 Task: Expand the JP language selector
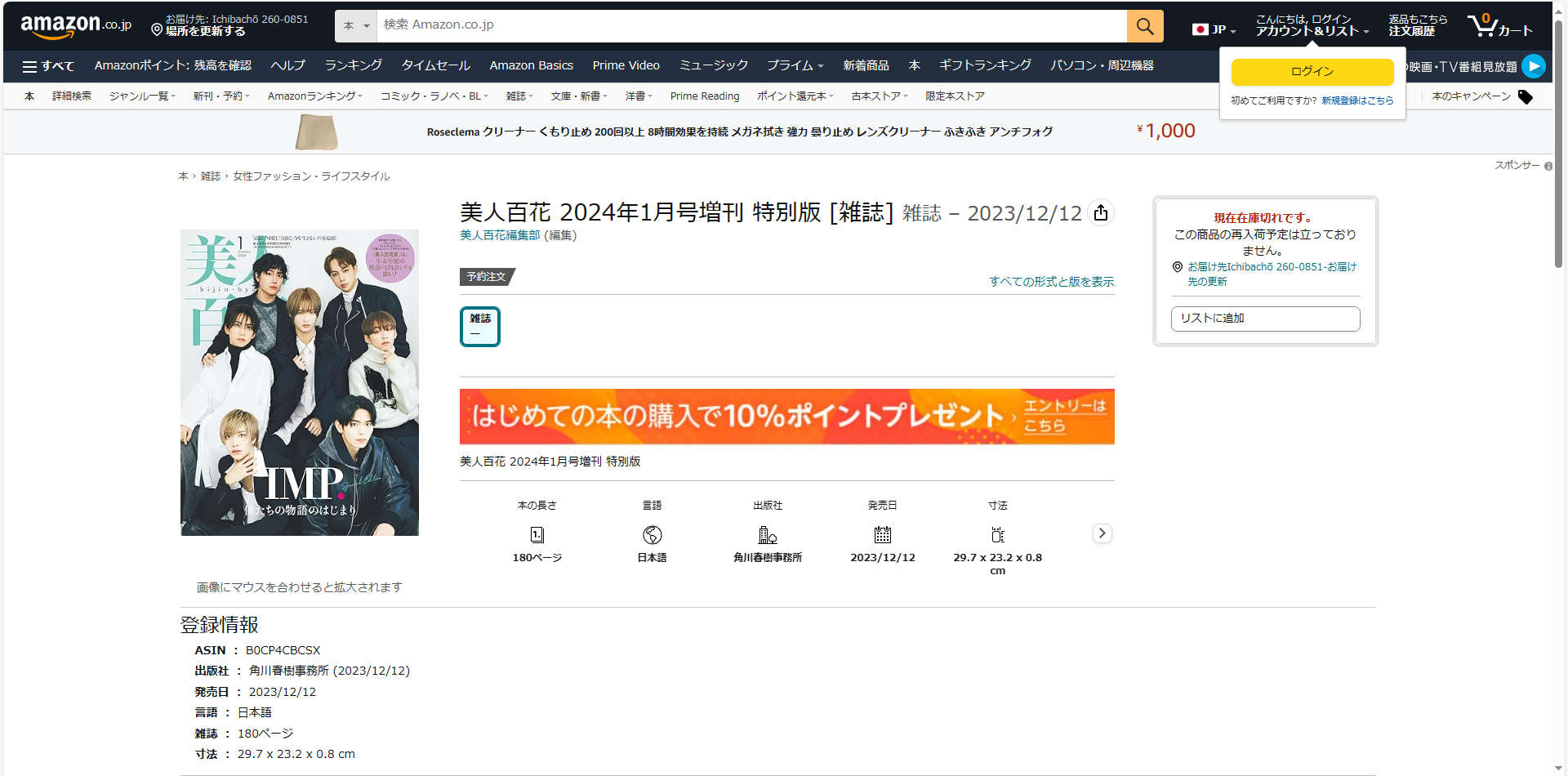coord(1214,29)
